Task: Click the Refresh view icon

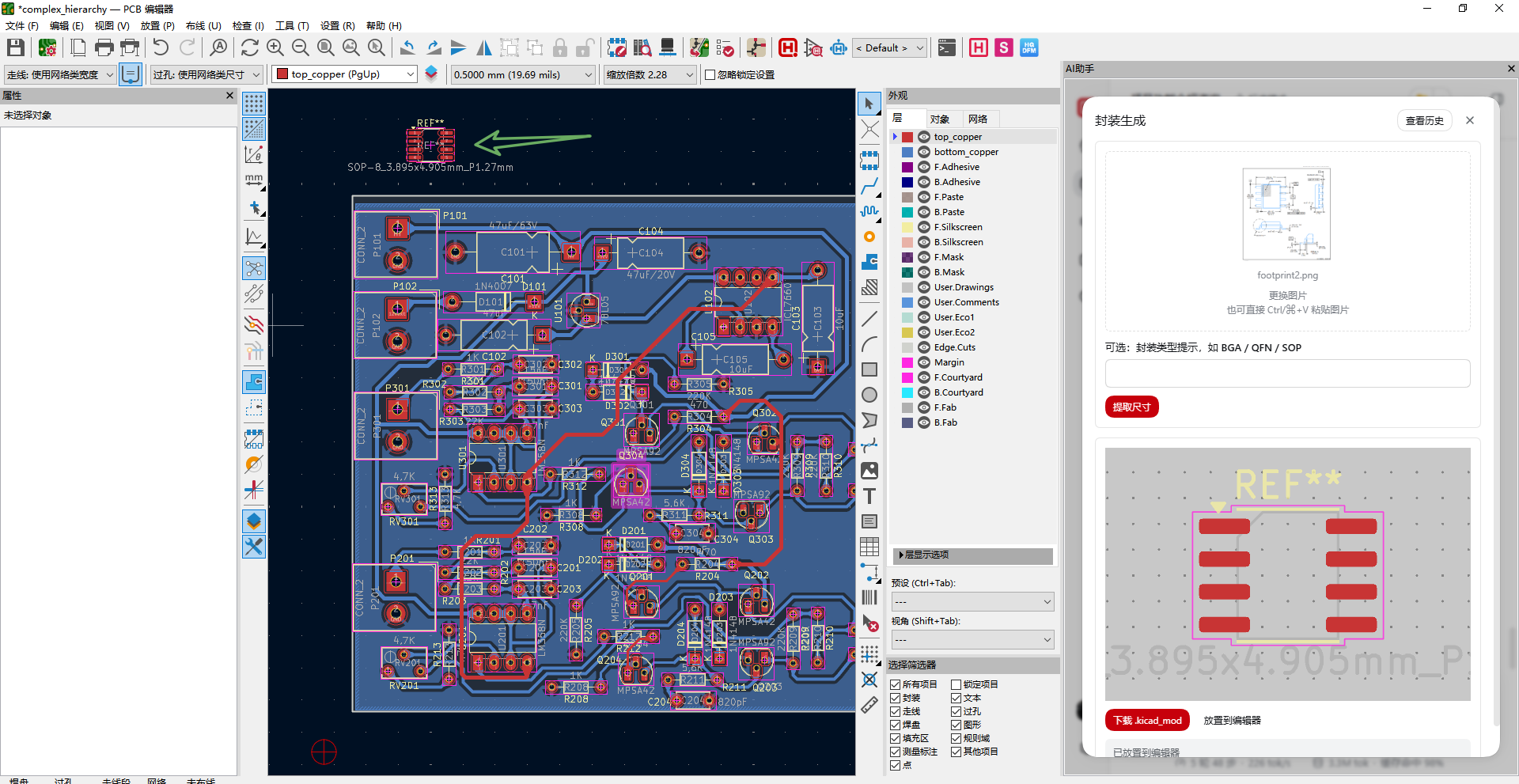Action: [x=250, y=47]
